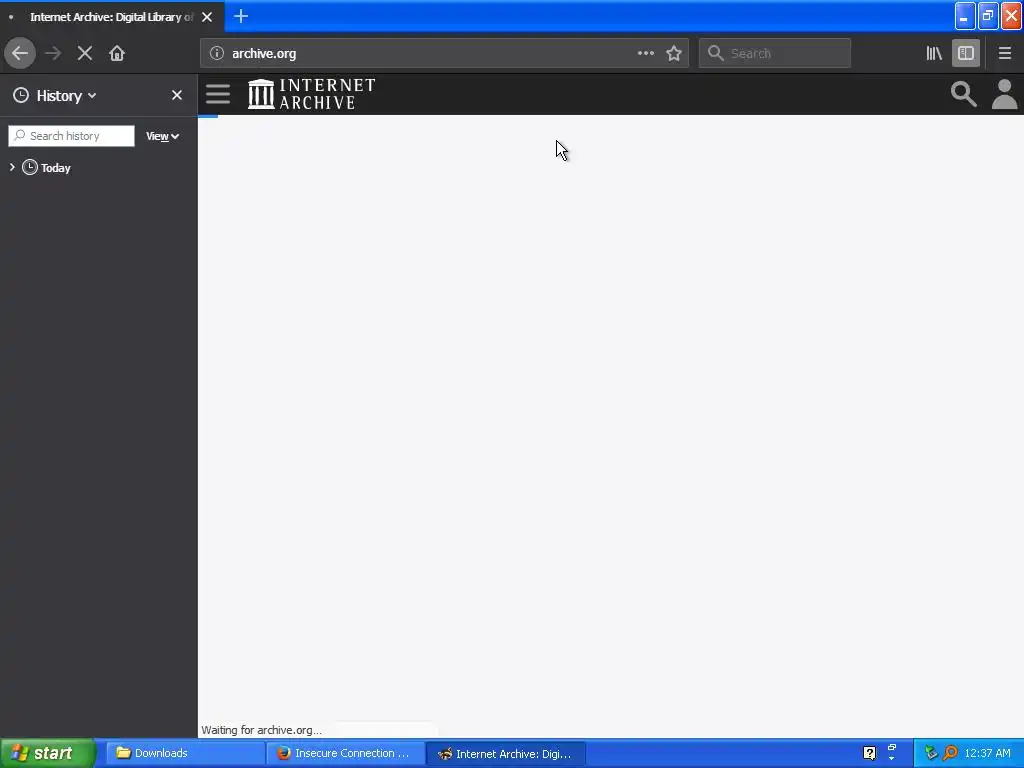Open page actions three-dot menu
Viewport: 1024px width, 768px height.
point(646,54)
